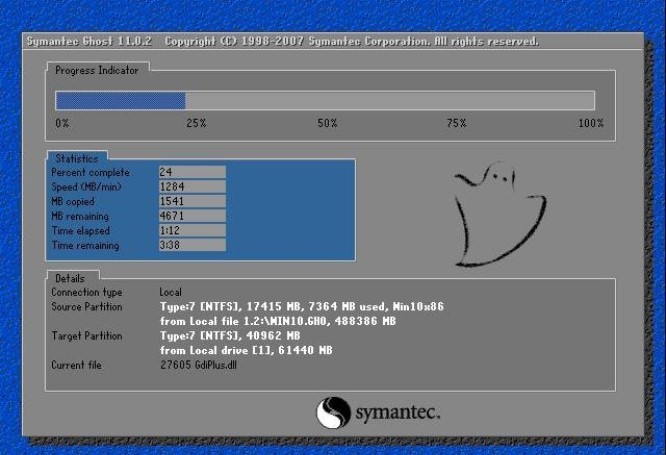Select the Time elapsed value field
The image size is (666, 455).
point(191,230)
